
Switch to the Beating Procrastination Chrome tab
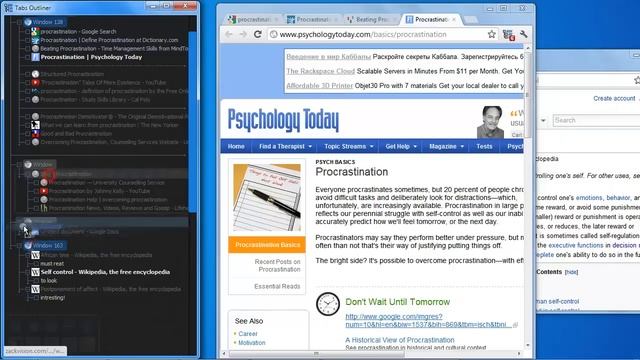click(x=372, y=19)
